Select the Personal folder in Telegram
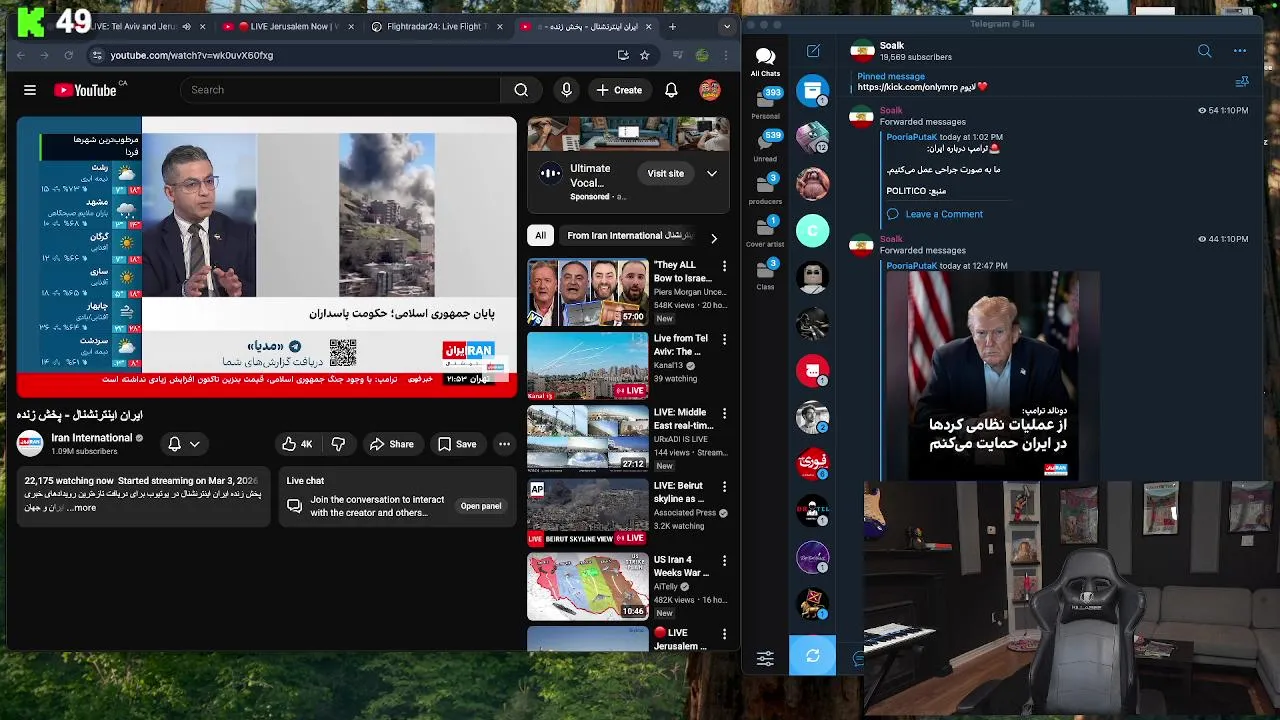The image size is (1280, 720). [765, 104]
